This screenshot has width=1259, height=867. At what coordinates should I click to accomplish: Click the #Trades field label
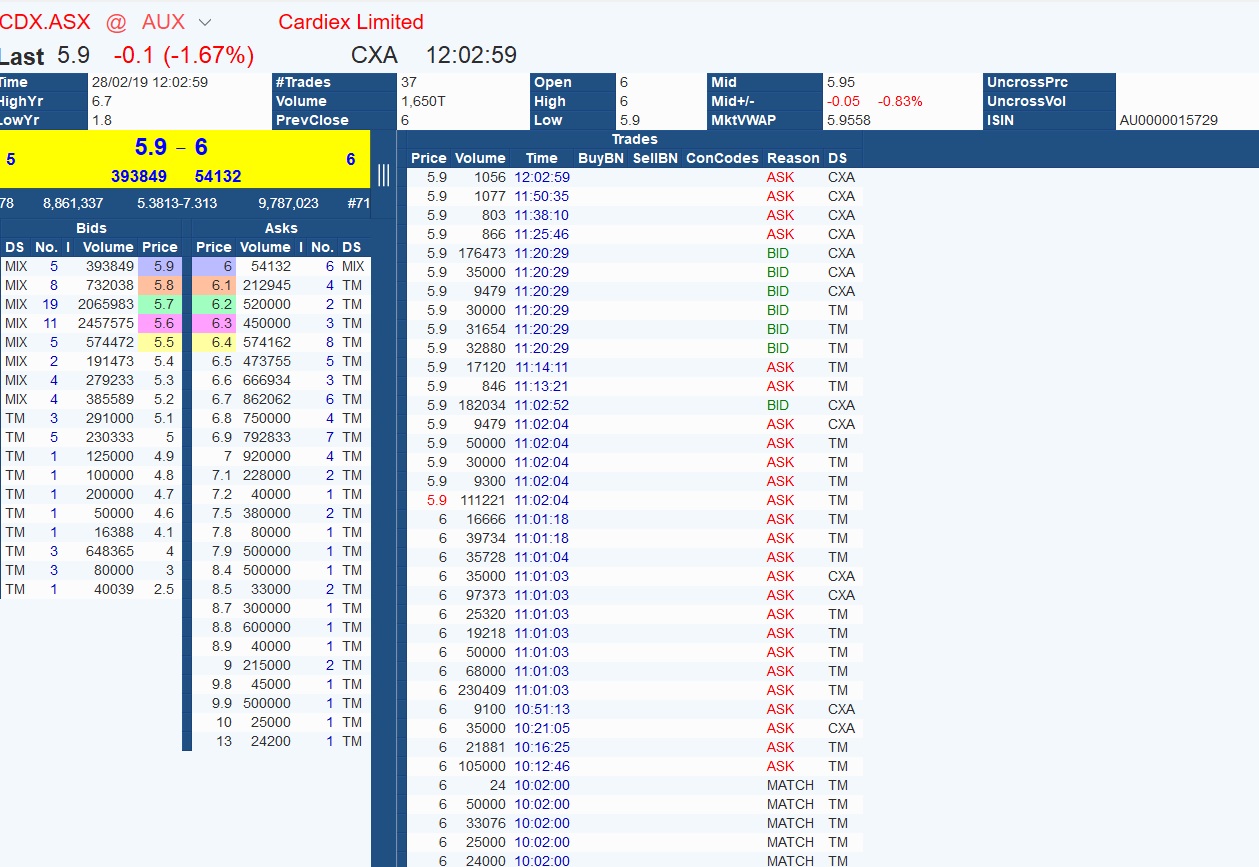click(x=303, y=82)
